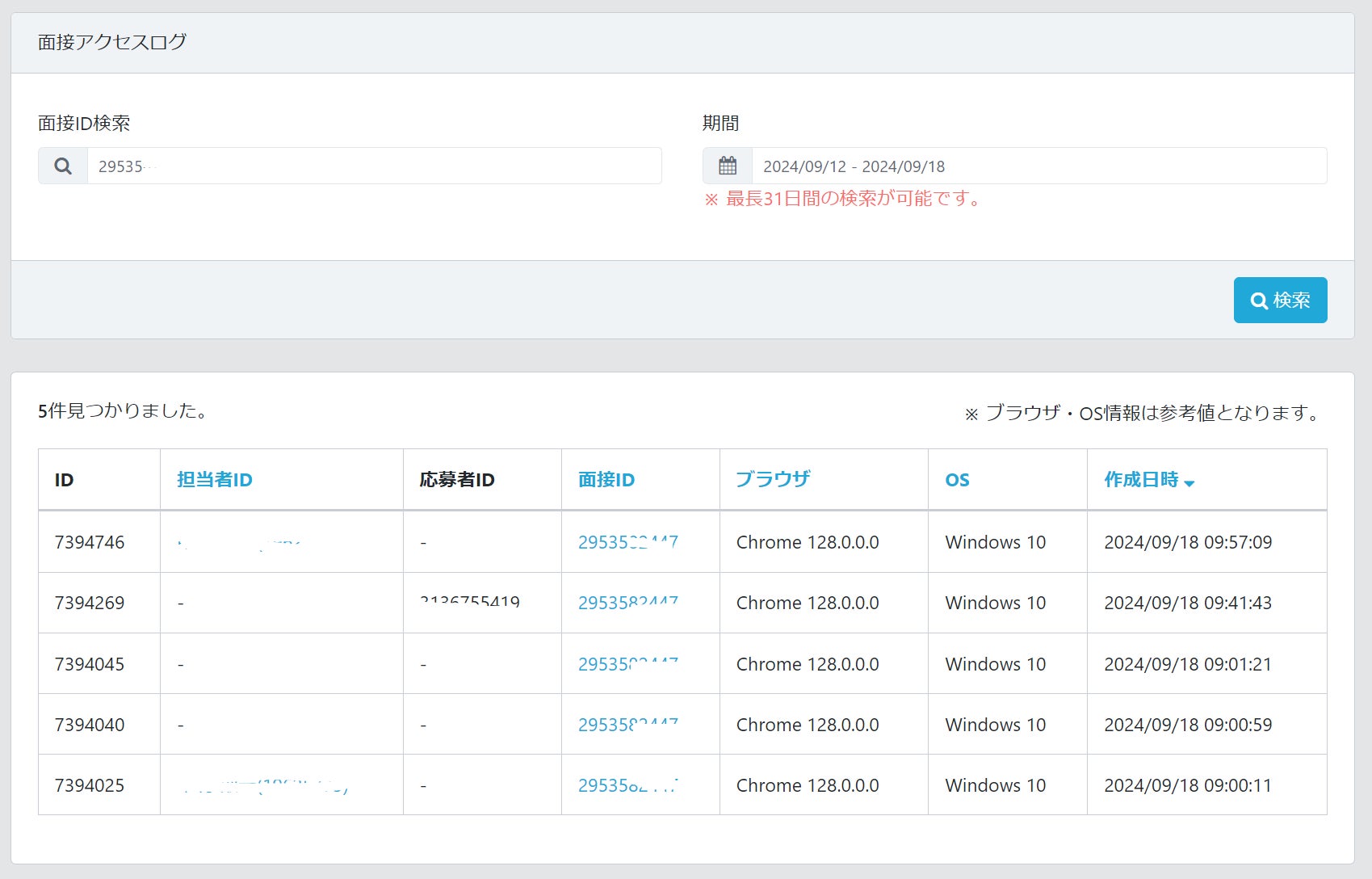
Task: Click Chrome 128.0.0.0 in row 7394025
Action: click(808, 785)
